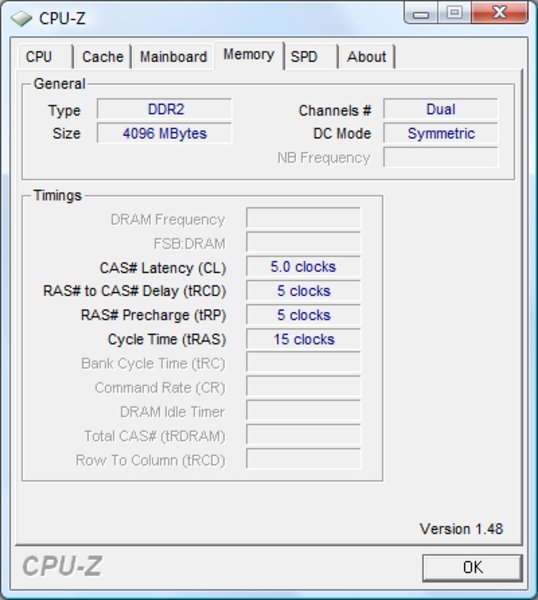Close the CPU-Z window
Viewport: 538px width, 600px height.
pyautogui.click(x=500, y=13)
